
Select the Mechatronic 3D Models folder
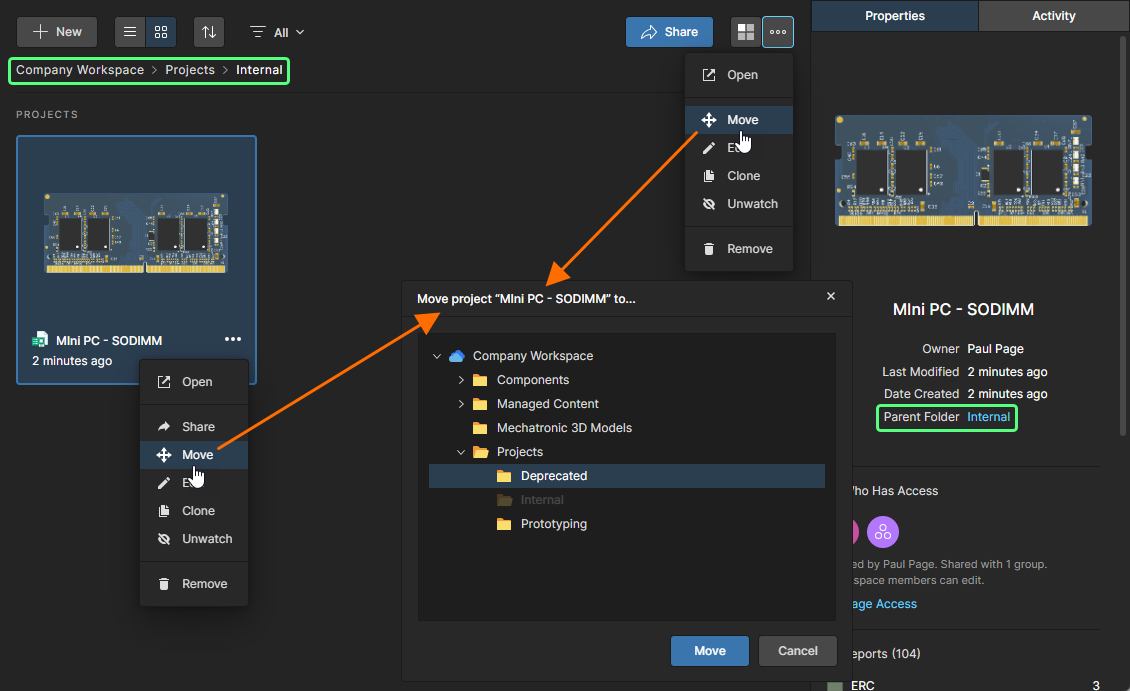564,428
